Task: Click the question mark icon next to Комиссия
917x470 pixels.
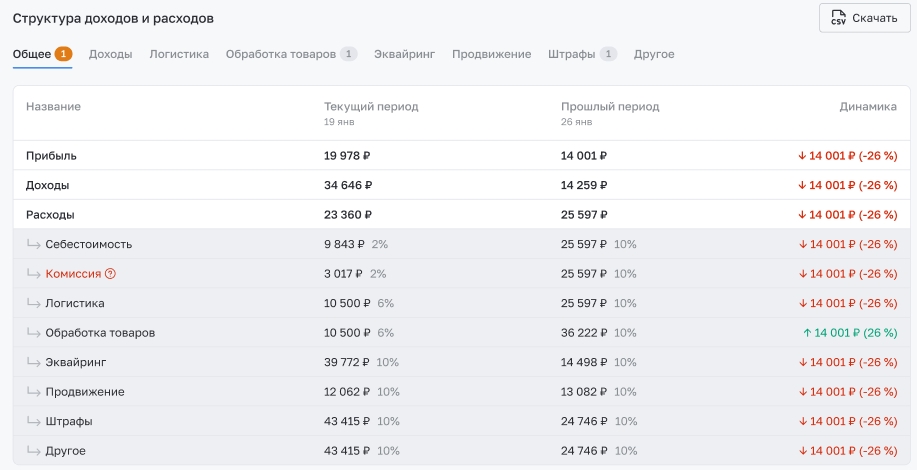Action: coord(111,274)
